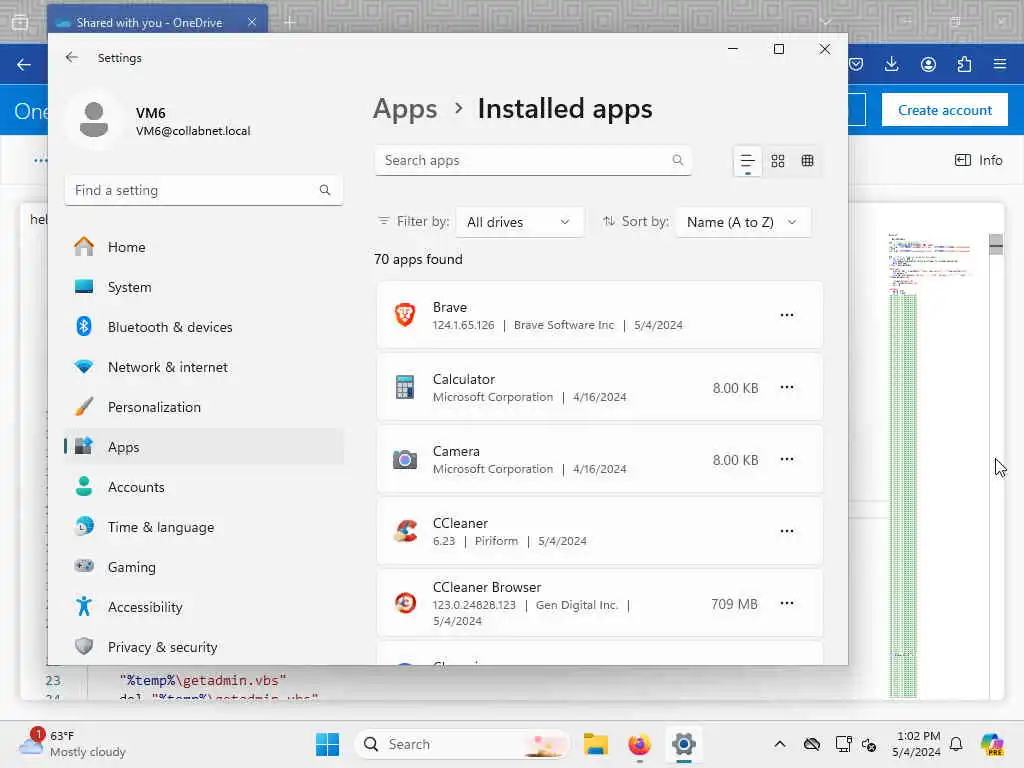
Task: Close the OneDrive browser tab
Action: tap(251, 22)
